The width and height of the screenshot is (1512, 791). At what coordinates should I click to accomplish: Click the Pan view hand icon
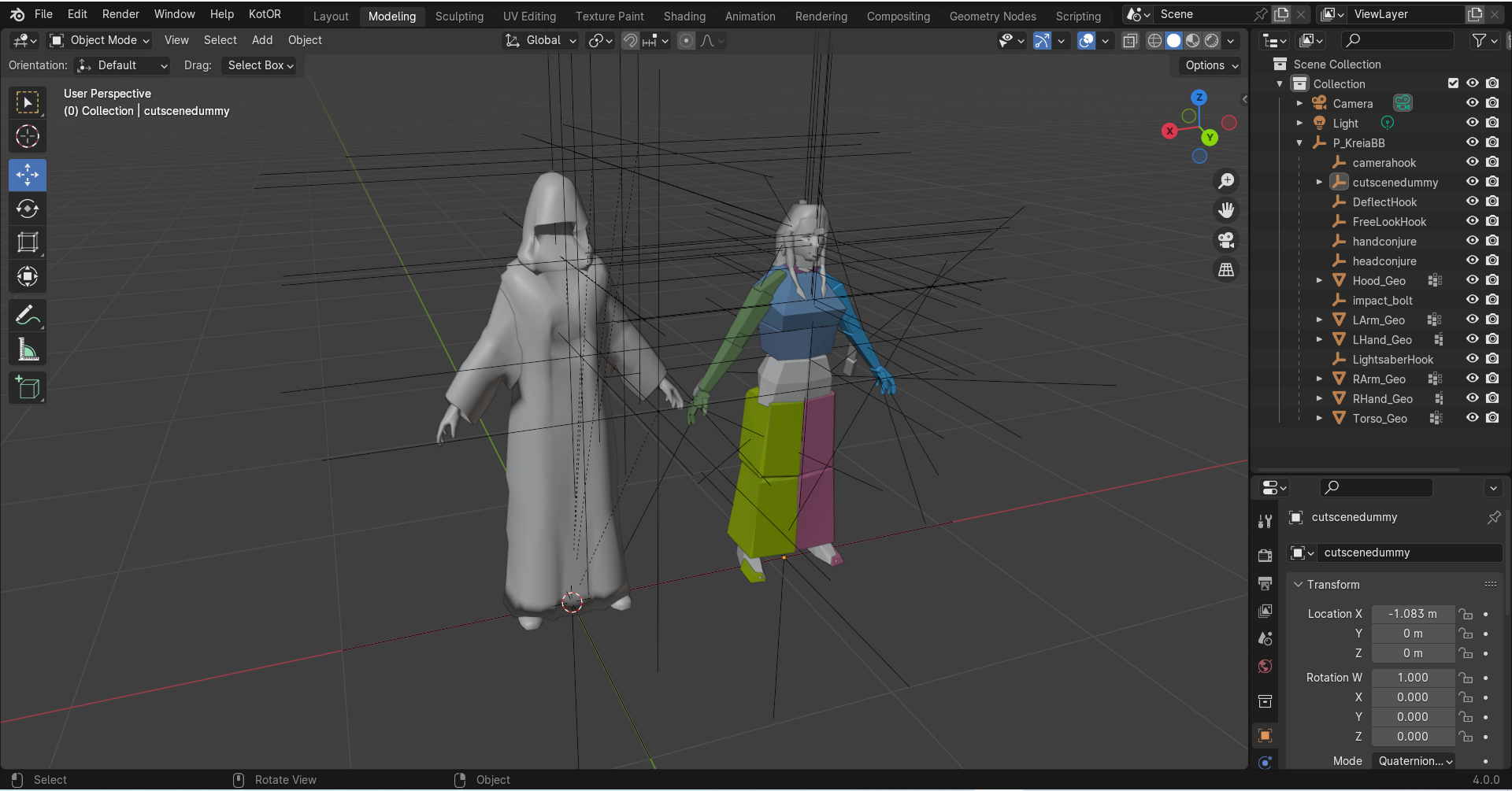pos(1226,210)
